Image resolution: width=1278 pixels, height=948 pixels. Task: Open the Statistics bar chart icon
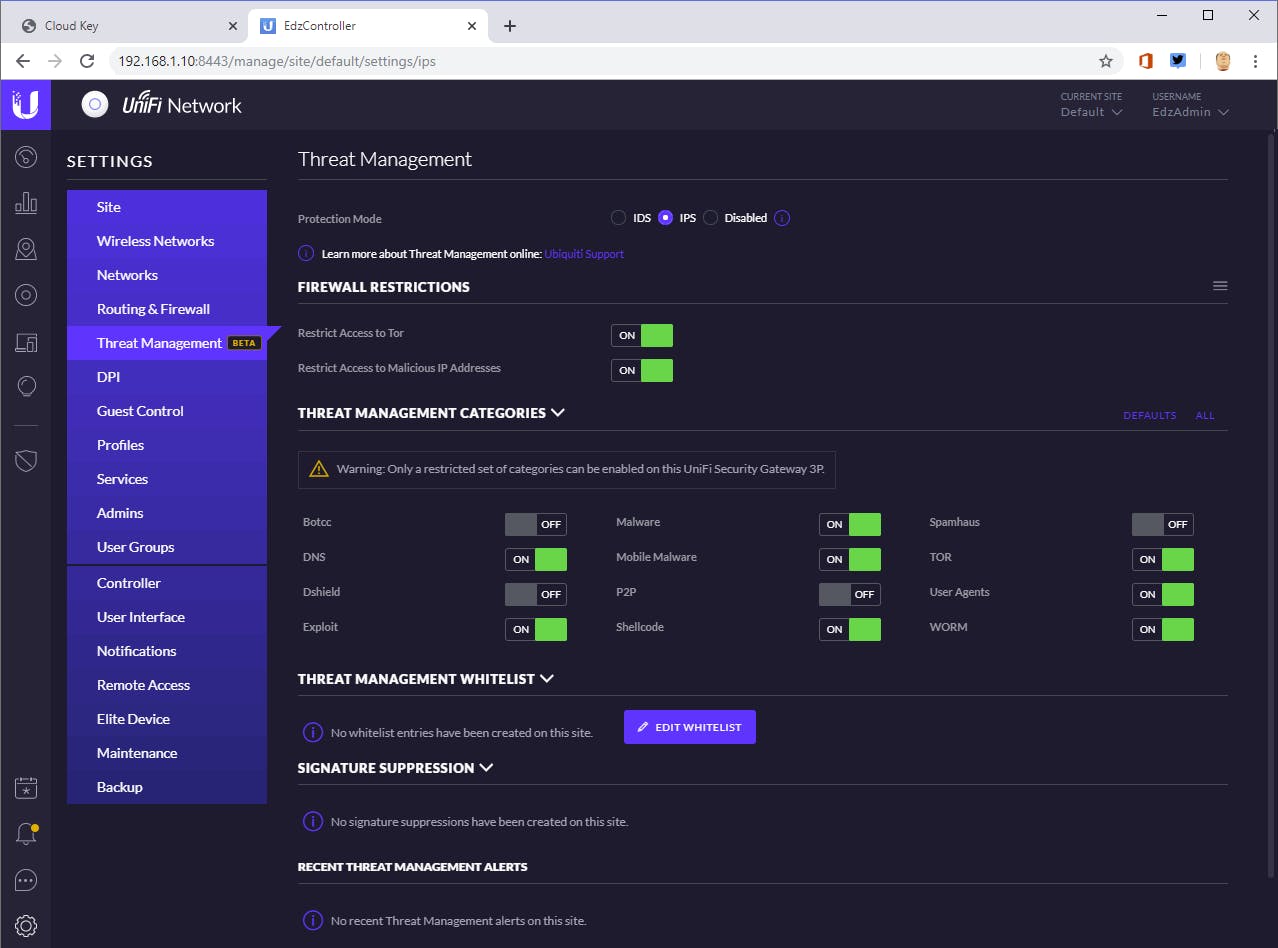pyautogui.click(x=26, y=203)
